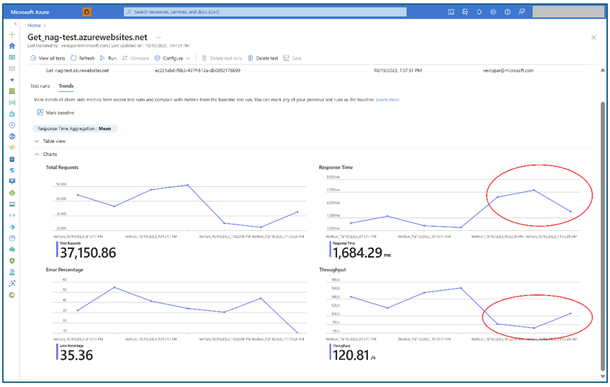Expand the left sidebar menu chevron
This screenshot has height=387, width=610.
click(15, 24)
